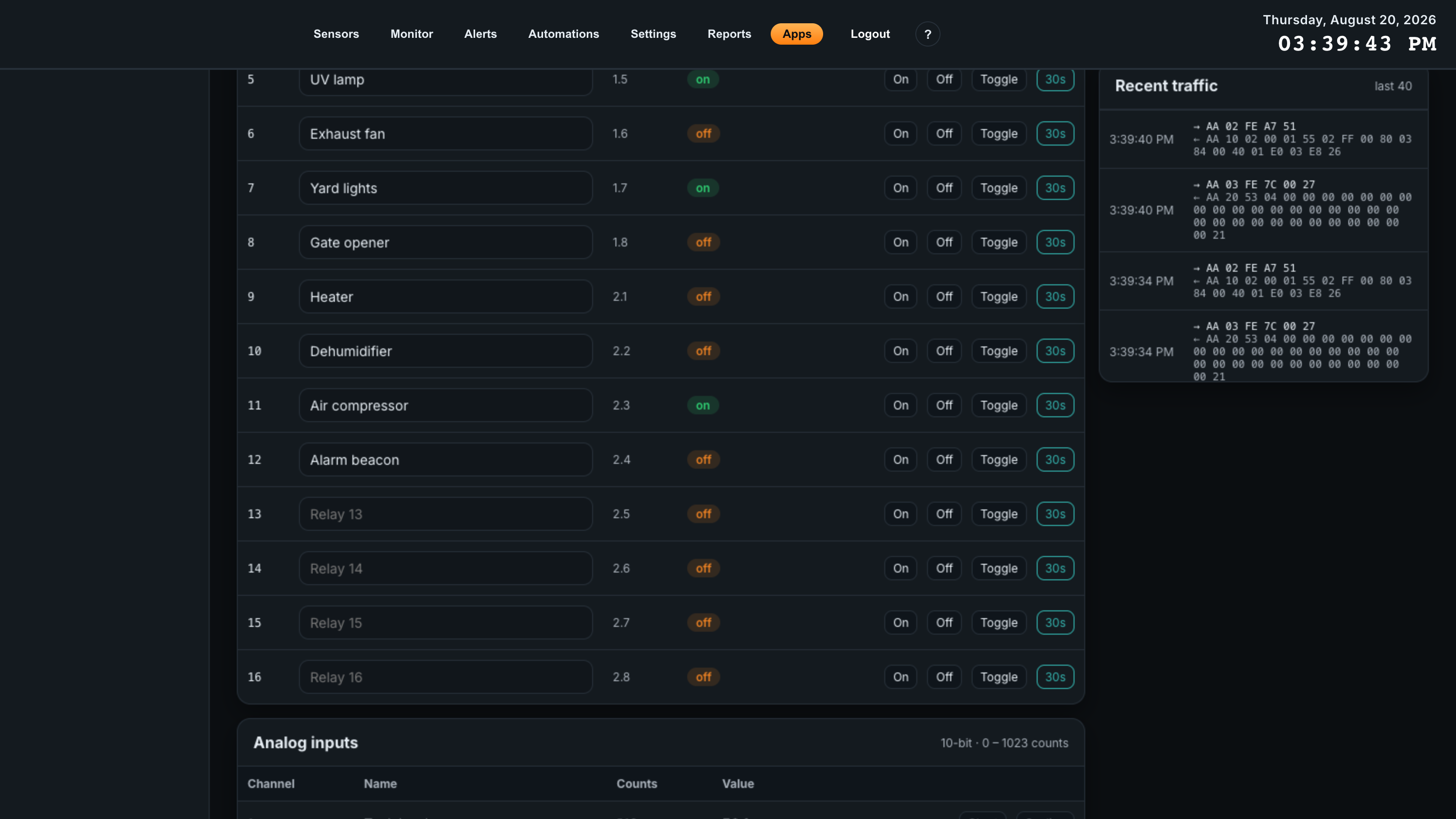This screenshot has height=819, width=1456.
Task: Edit the Alarm beacon name field
Action: (x=446, y=459)
